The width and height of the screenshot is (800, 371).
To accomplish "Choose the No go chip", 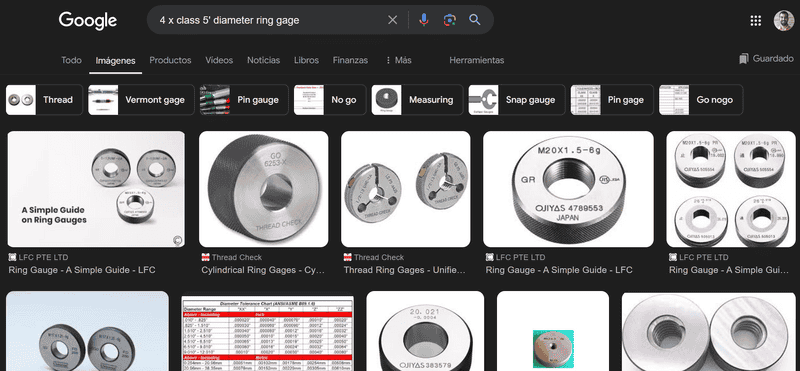I will click(x=330, y=100).
